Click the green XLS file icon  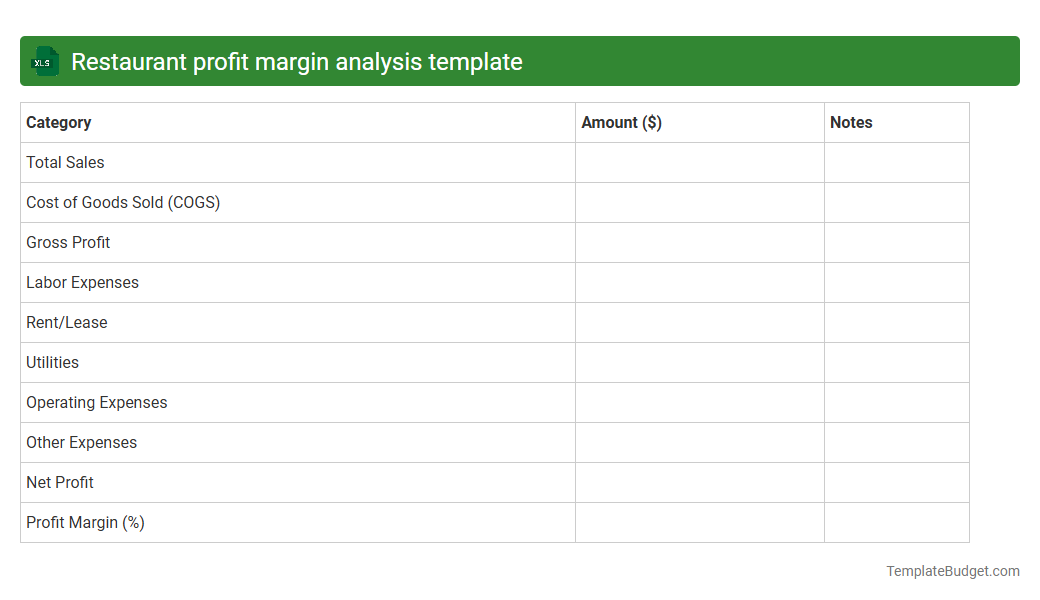pyautogui.click(x=44, y=61)
